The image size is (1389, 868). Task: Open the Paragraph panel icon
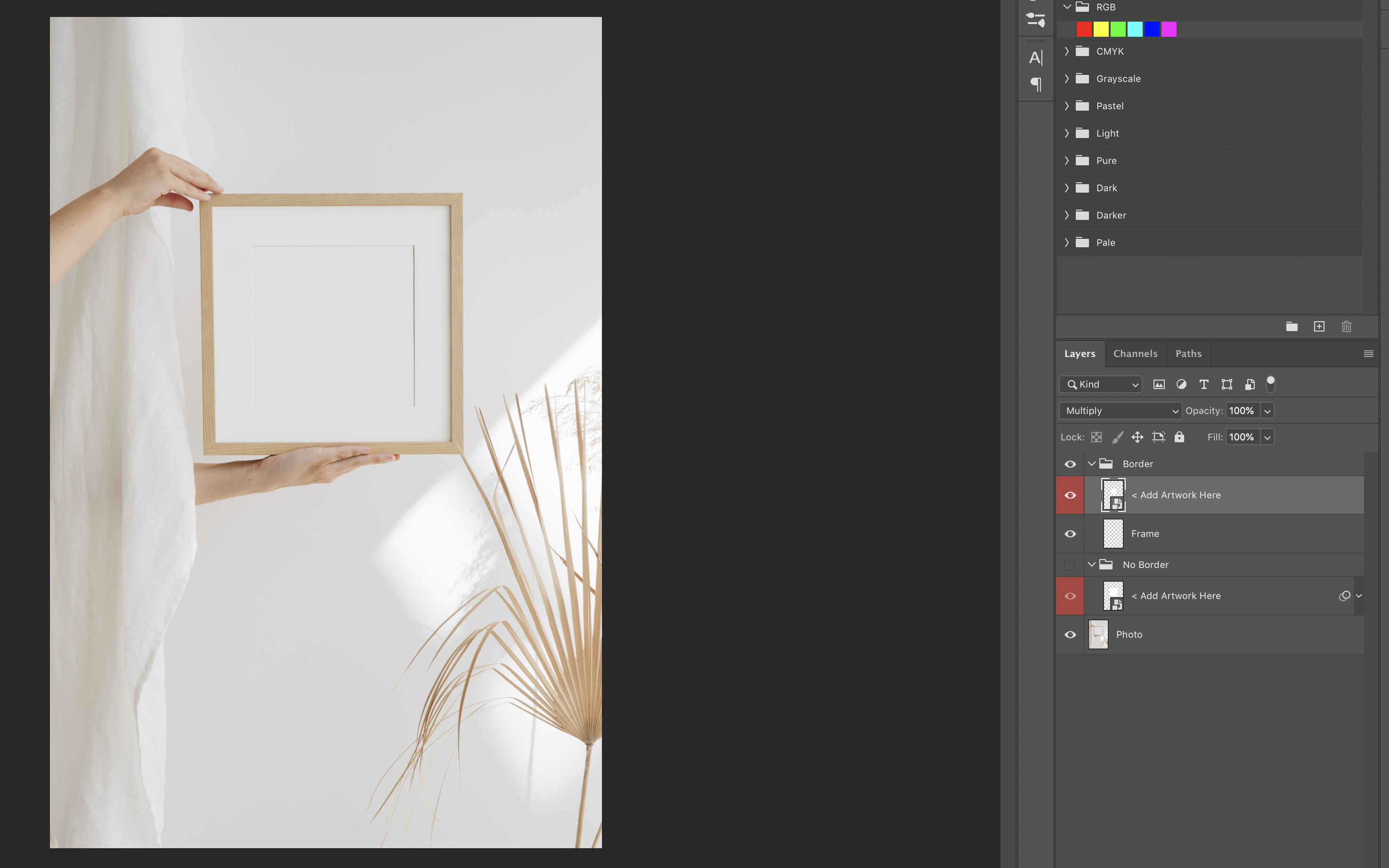tap(1035, 84)
